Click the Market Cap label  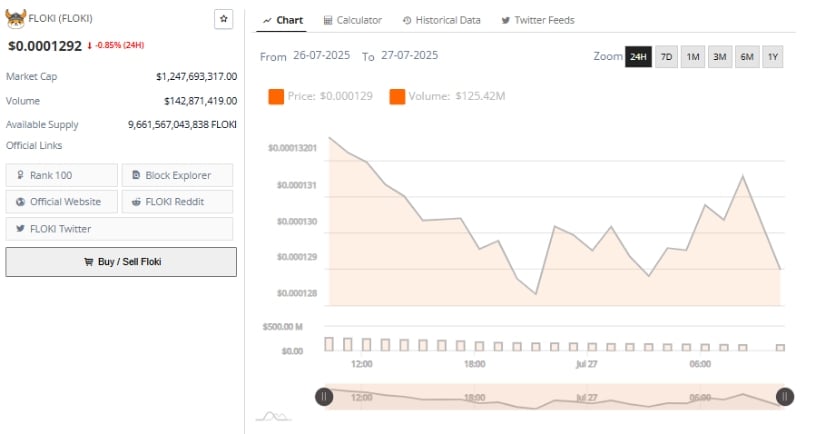point(32,76)
